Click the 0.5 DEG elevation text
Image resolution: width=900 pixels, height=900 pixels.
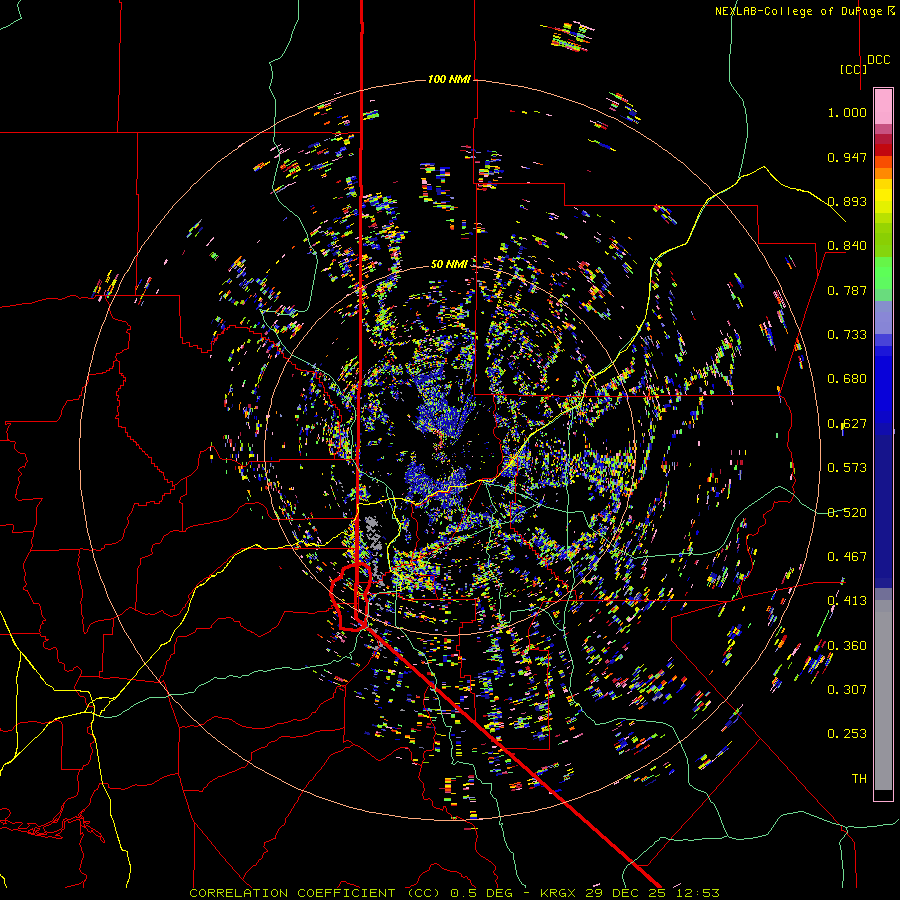[480, 893]
